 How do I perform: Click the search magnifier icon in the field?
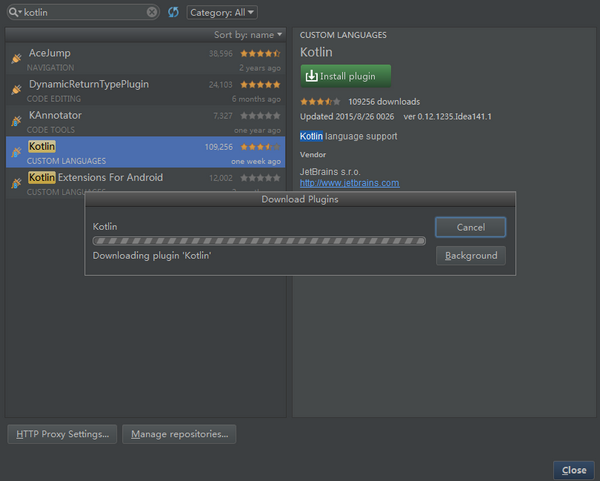pos(14,12)
